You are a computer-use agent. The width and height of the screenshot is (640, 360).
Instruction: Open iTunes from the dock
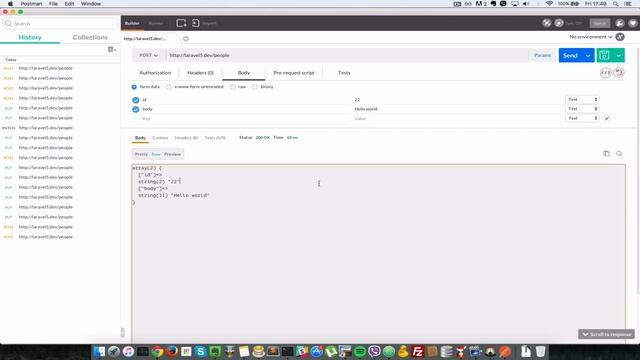128,351
